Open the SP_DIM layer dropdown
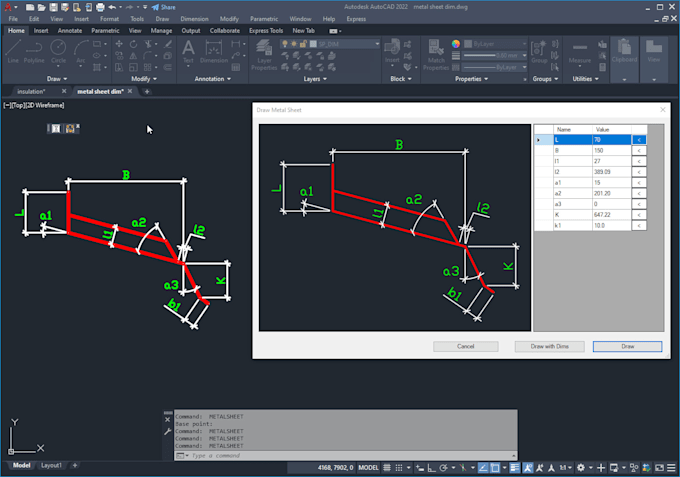The width and height of the screenshot is (680, 477). [x=330, y=44]
